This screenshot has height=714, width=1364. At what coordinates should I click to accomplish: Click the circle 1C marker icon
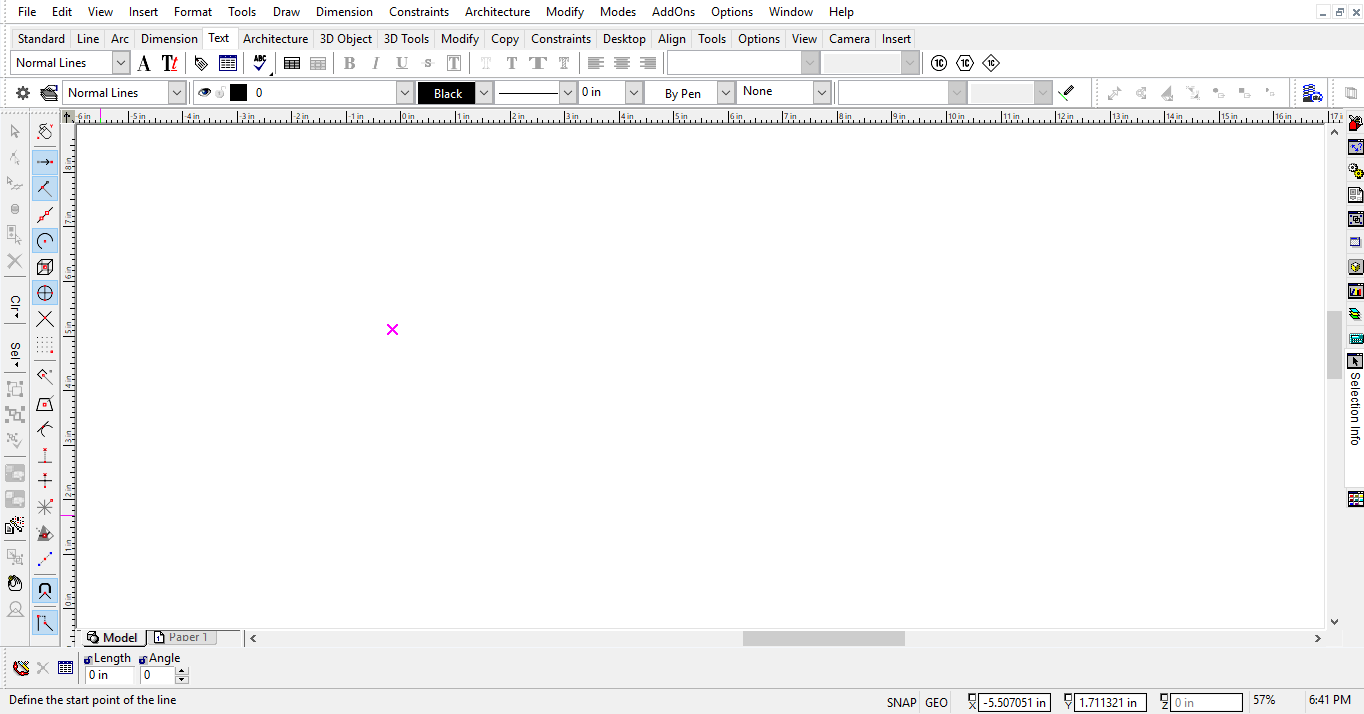point(939,63)
